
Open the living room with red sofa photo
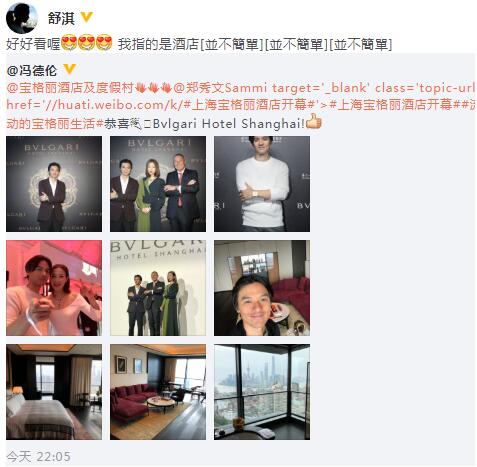(158, 392)
